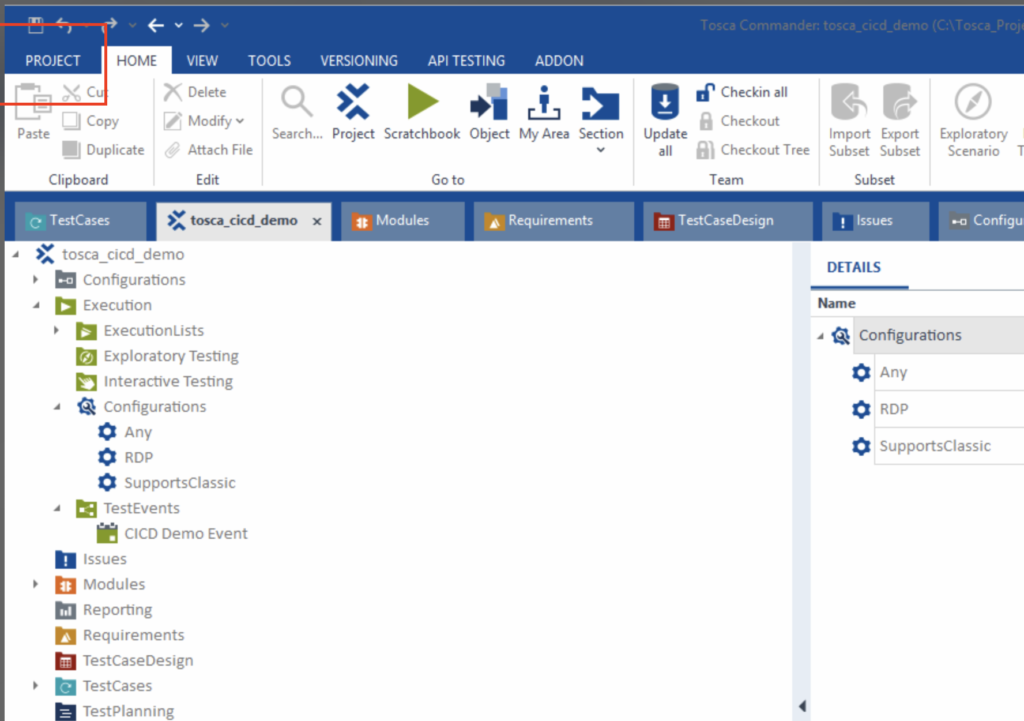Screen dimensions: 1024x721
Task: Close the tosca_cicd_demo tab
Action: pos(317,221)
